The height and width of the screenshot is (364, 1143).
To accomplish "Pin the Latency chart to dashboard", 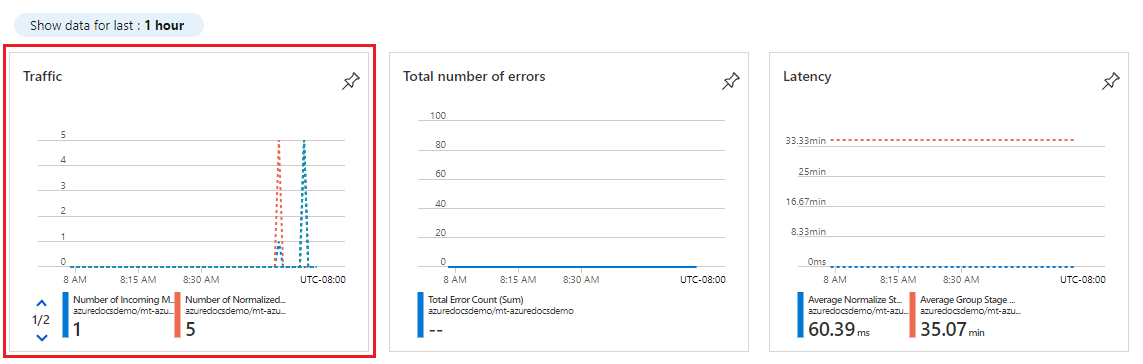I will (x=1111, y=82).
